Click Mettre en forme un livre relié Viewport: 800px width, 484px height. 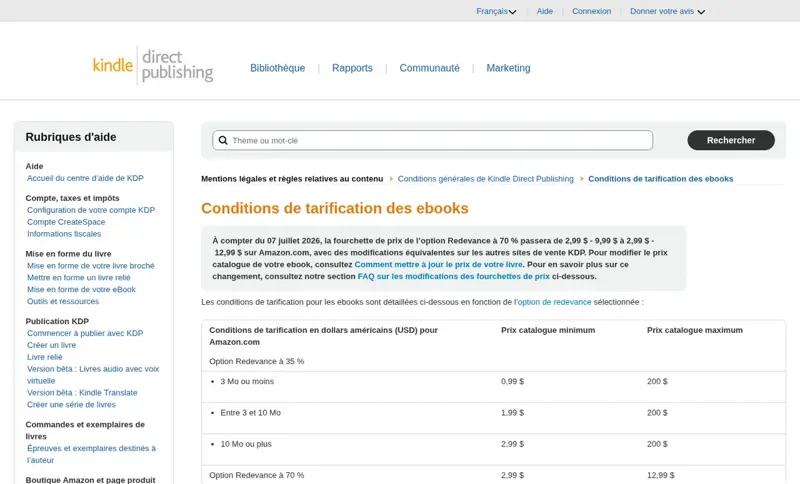[79, 277]
